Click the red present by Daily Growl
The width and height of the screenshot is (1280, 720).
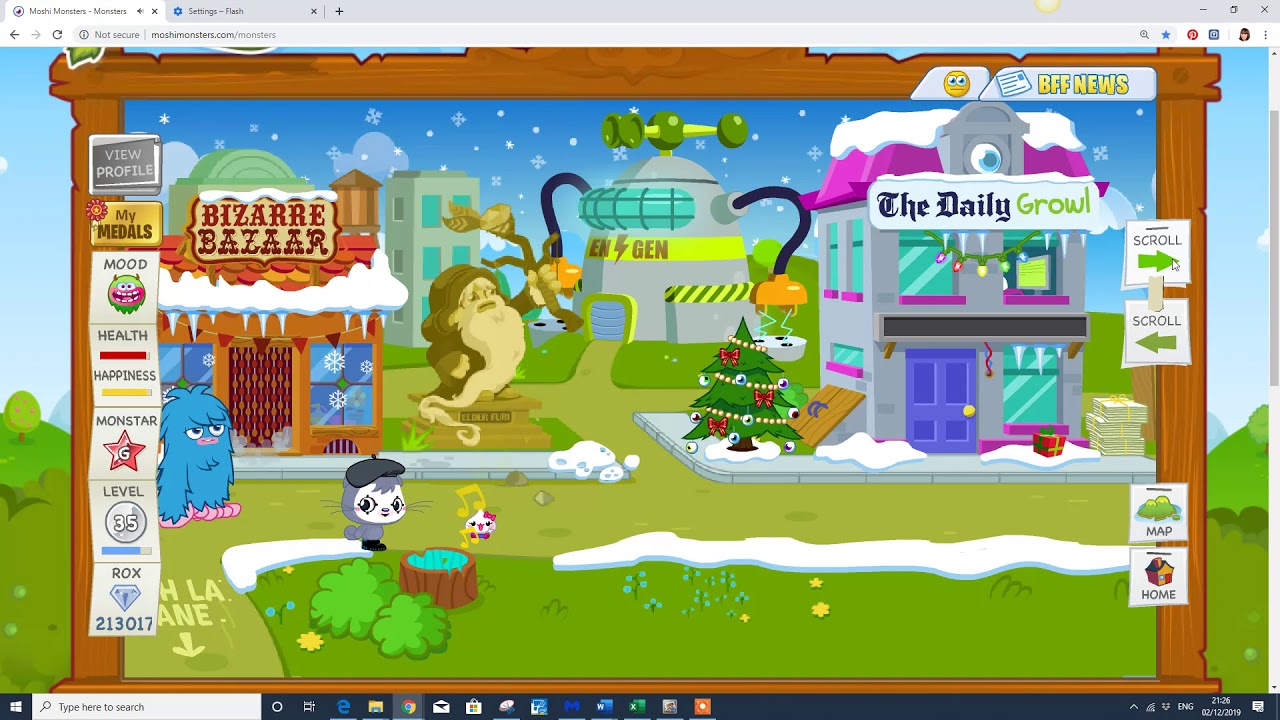(x=1048, y=440)
